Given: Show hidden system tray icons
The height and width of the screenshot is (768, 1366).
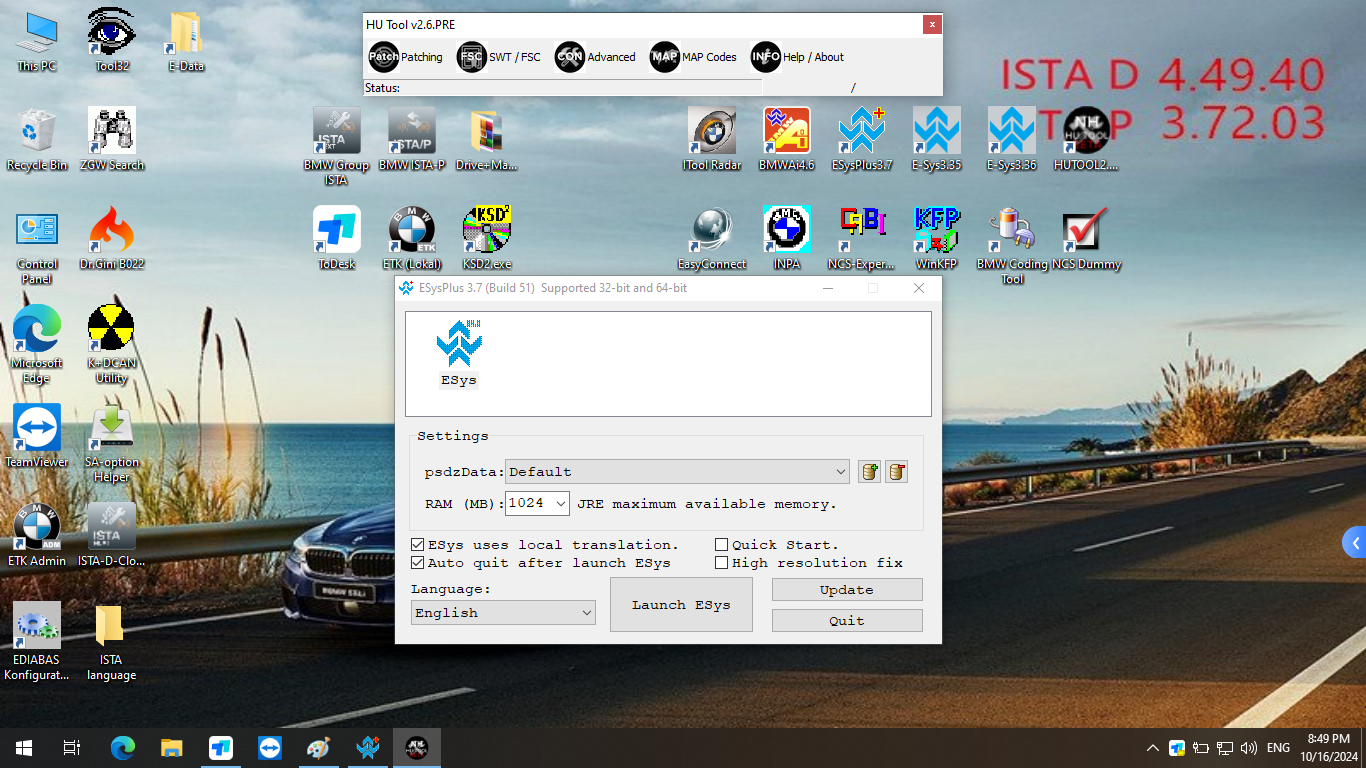Looking at the screenshot, I should [x=1153, y=748].
